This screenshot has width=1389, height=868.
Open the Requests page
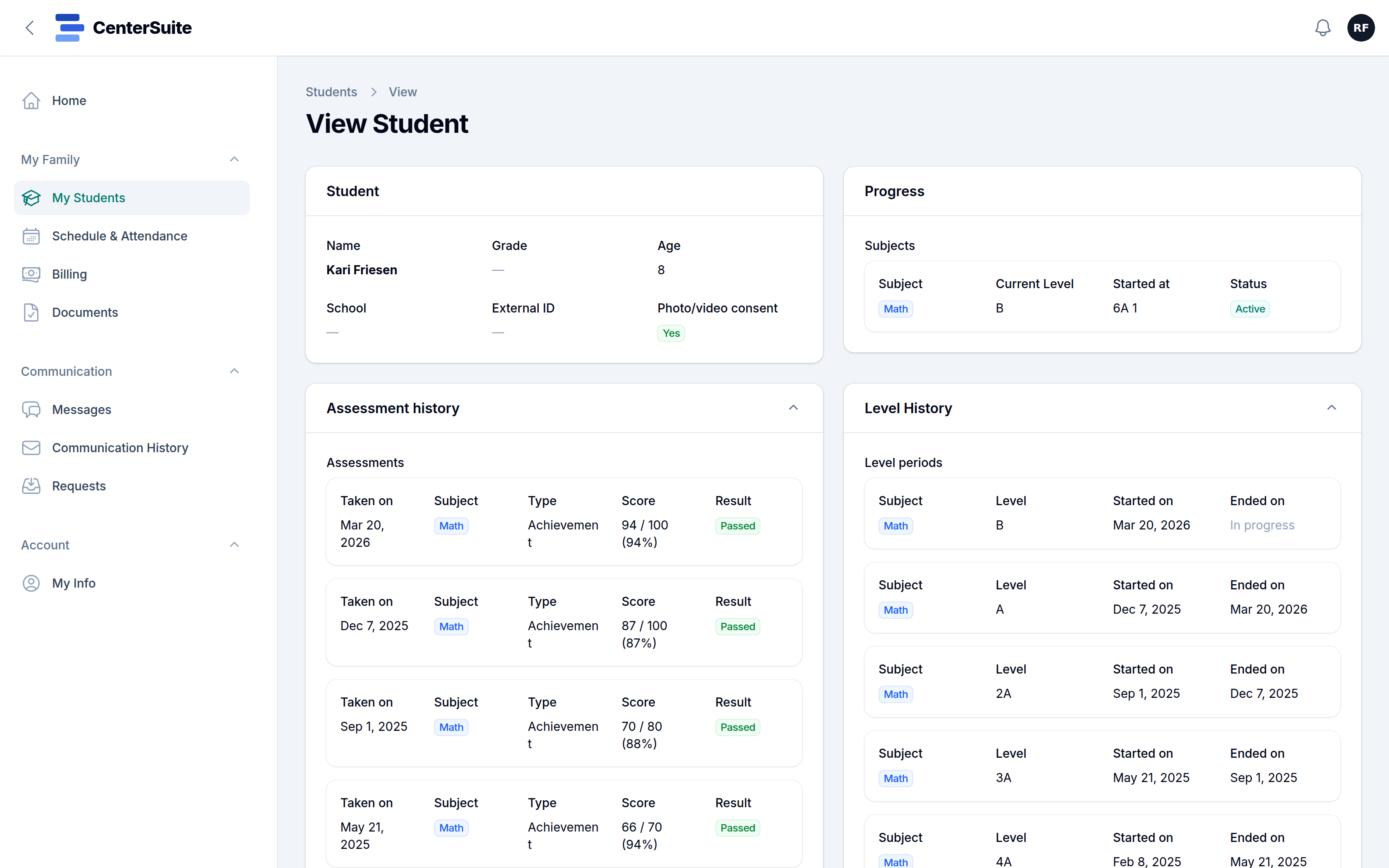[x=132, y=486]
